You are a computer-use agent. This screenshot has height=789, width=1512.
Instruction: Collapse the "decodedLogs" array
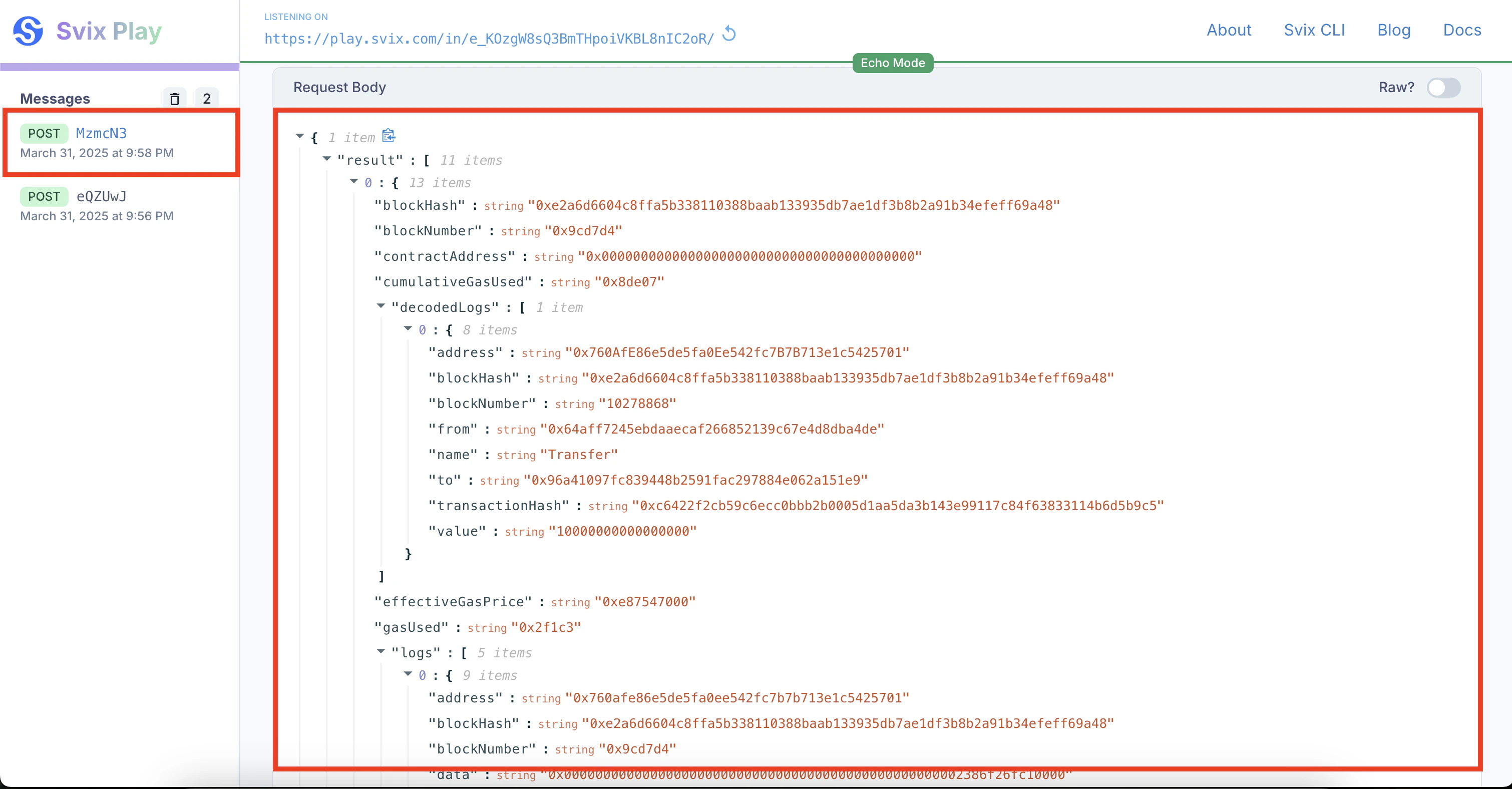tap(381, 306)
